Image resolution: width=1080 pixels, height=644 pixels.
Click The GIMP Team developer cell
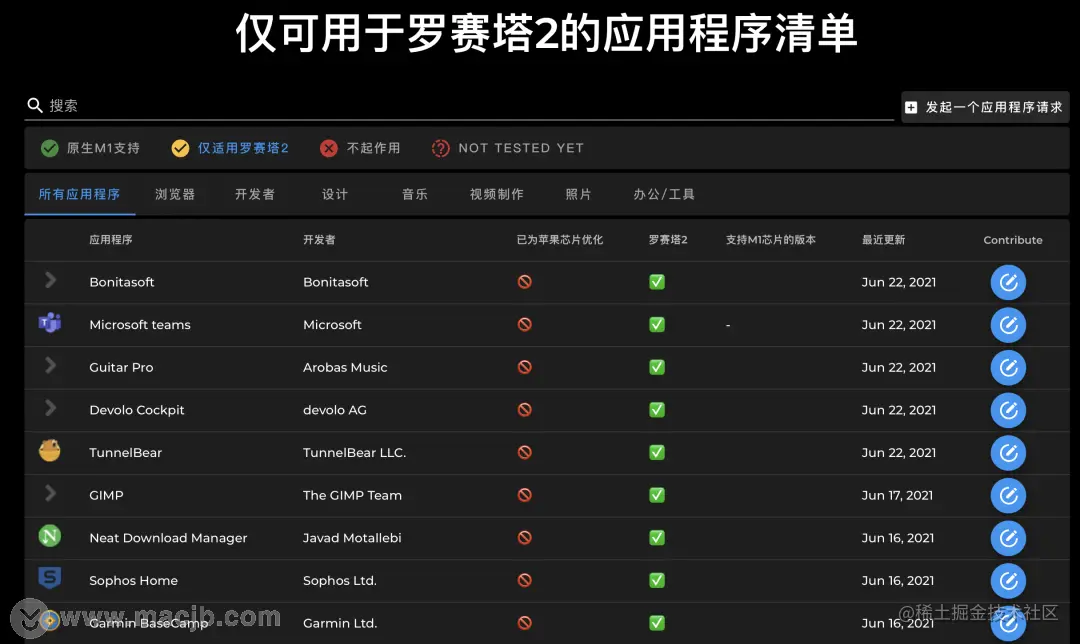tap(352, 496)
